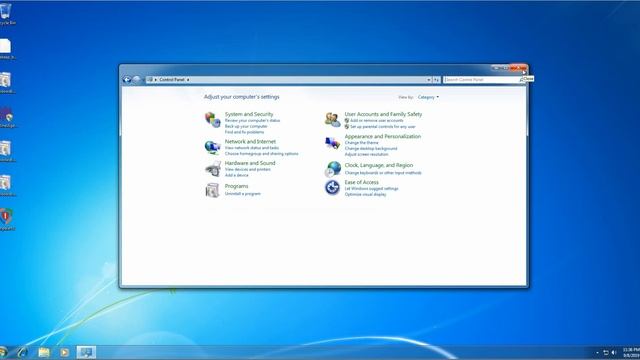Open Hardware and Sound heading link
Screen dimensions: 640x360
(x=250, y=163)
